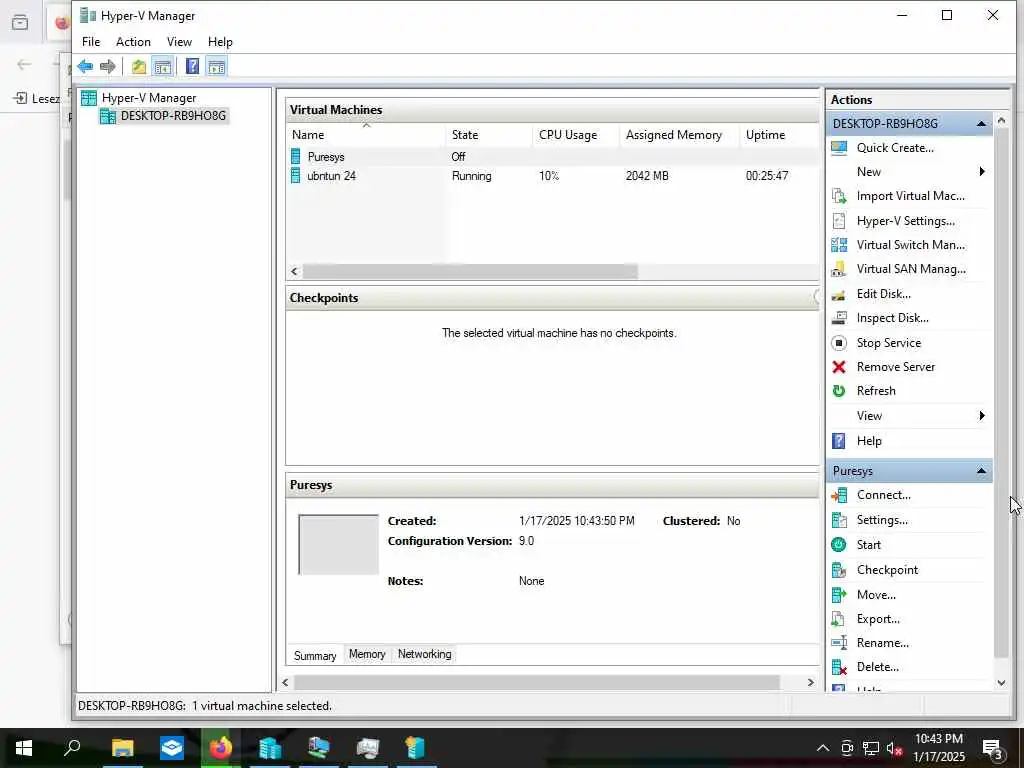Click the Up one level folder icon
Image resolution: width=1024 pixels, height=768 pixels.
138,66
